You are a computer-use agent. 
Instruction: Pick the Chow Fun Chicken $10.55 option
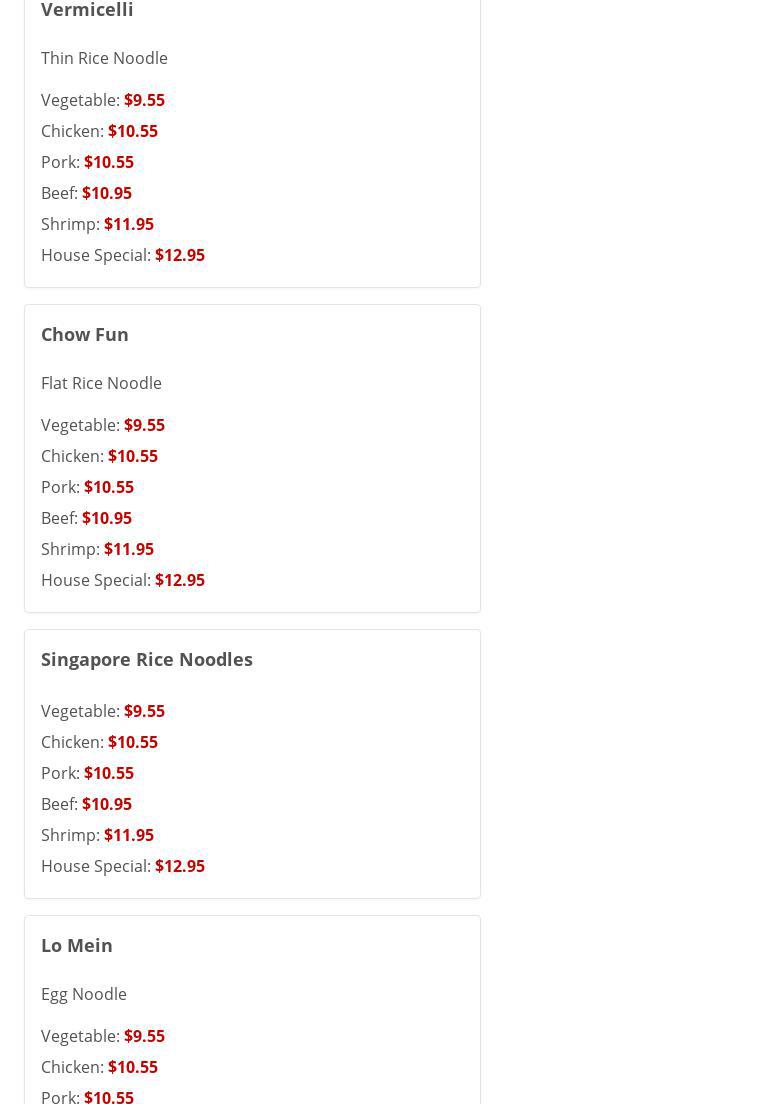pyautogui.click(x=132, y=456)
